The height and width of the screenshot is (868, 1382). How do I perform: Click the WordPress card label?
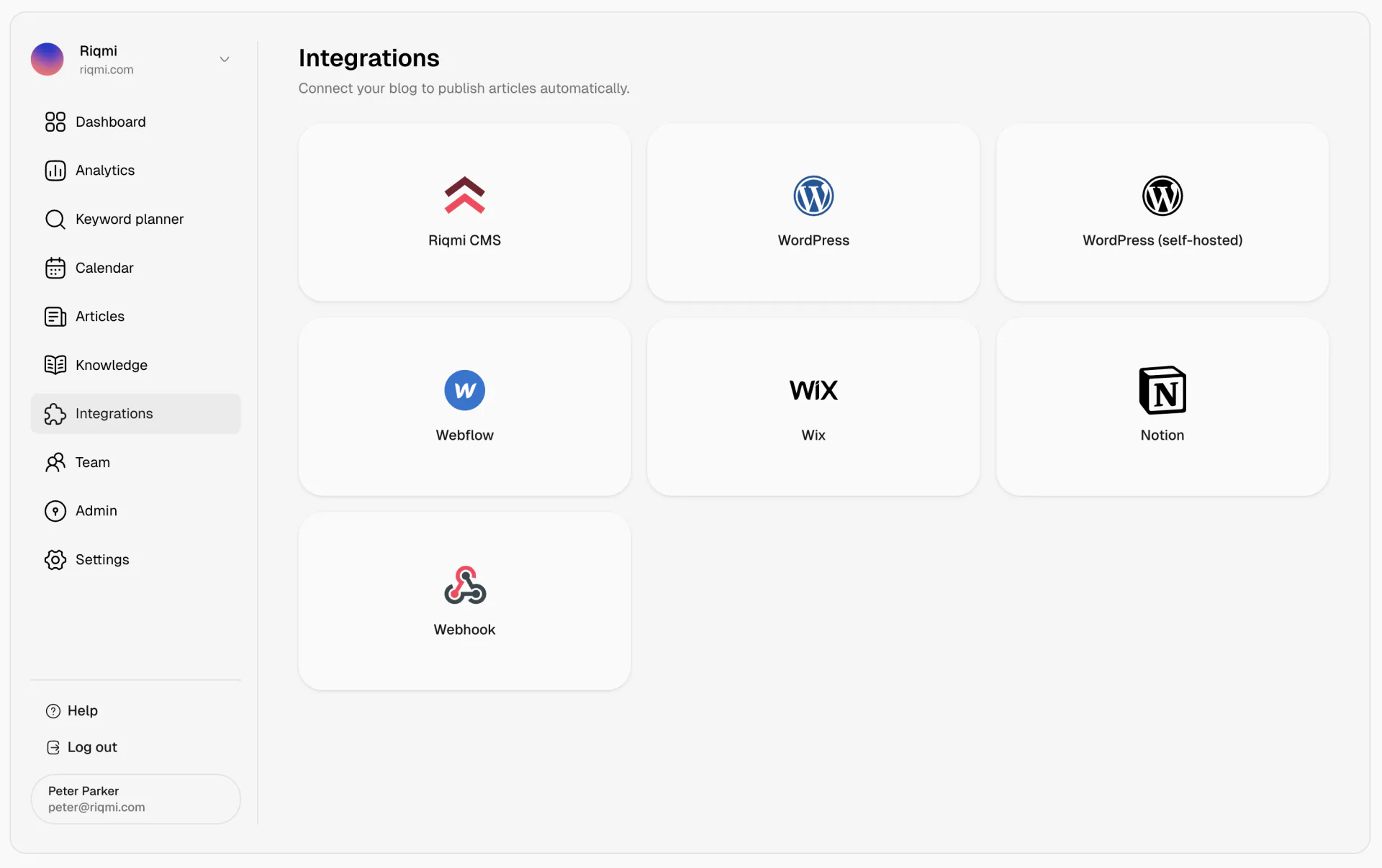813,240
